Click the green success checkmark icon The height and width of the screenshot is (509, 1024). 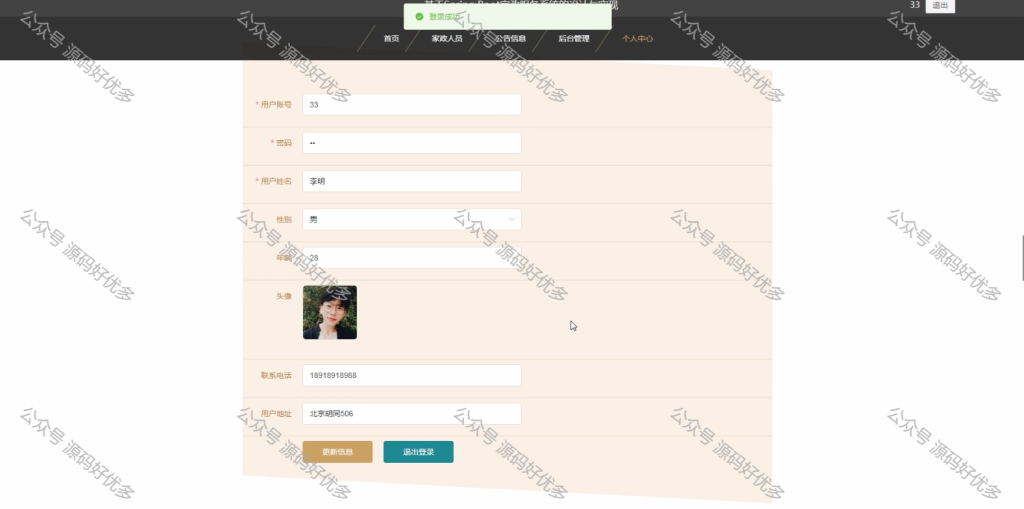point(419,17)
